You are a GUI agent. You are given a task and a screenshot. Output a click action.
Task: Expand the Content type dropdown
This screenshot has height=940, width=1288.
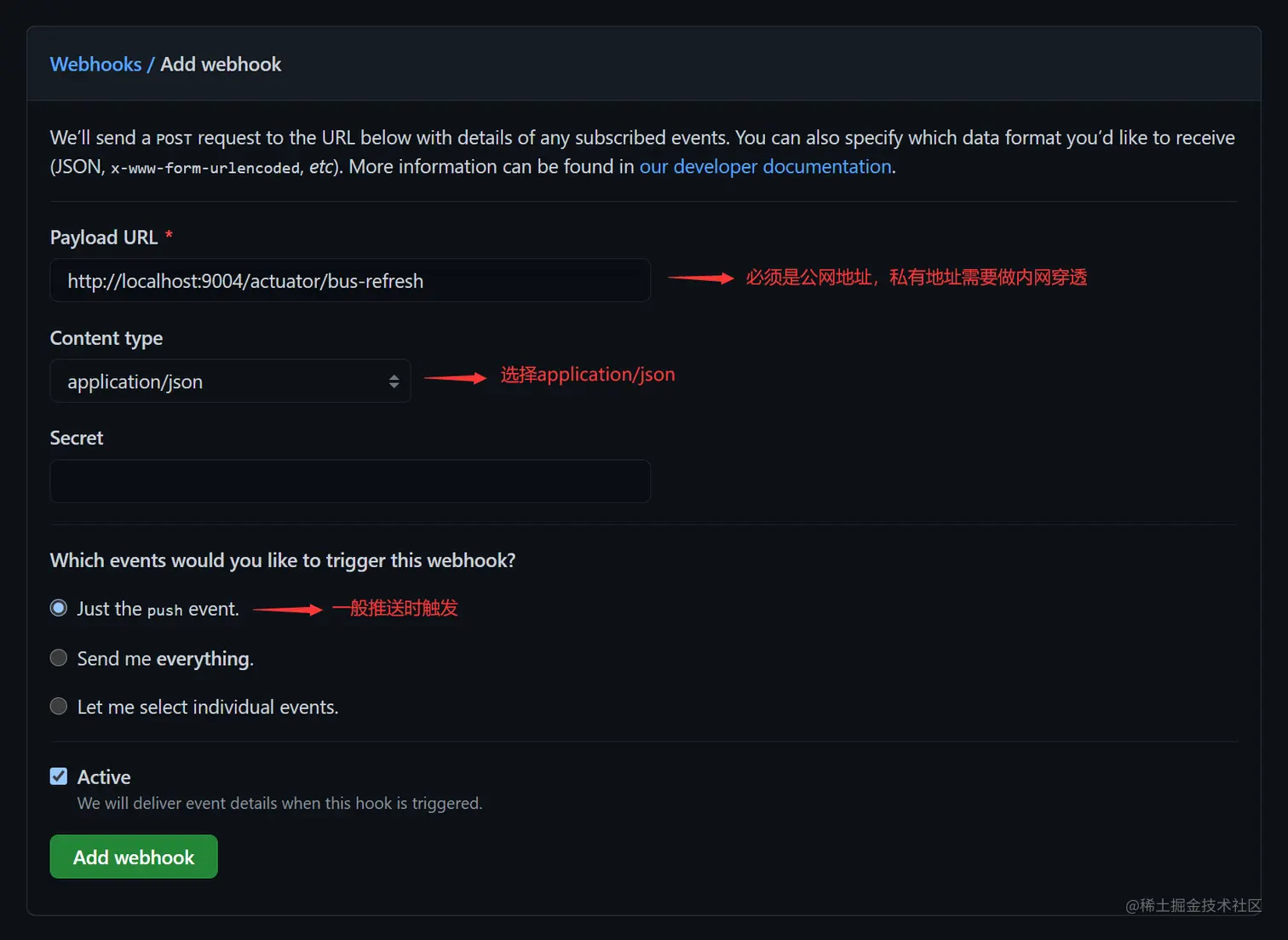pyautogui.click(x=230, y=381)
